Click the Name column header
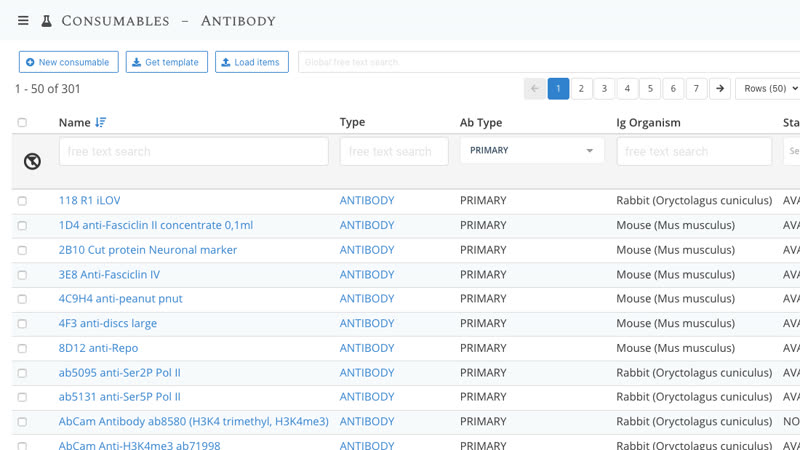Viewport: 800px width, 450px height. tap(74, 122)
